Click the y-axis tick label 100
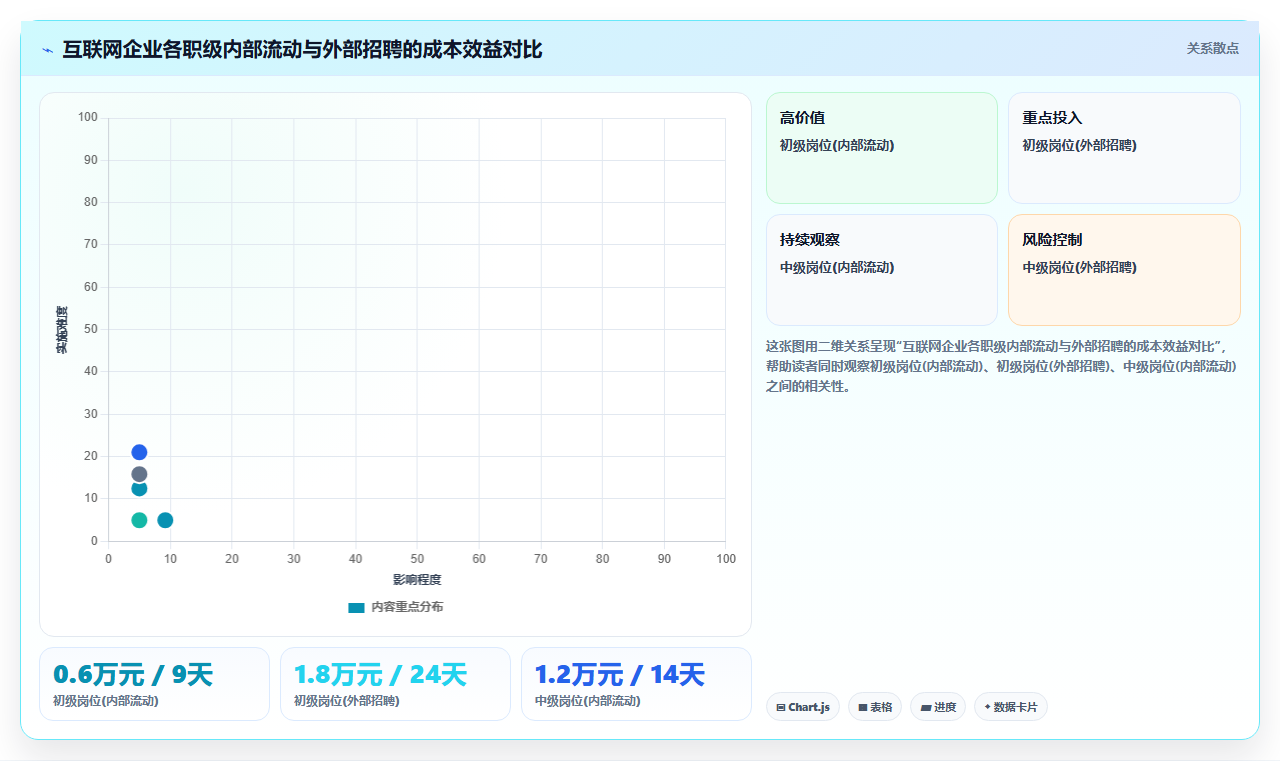 pyautogui.click(x=88, y=118)
